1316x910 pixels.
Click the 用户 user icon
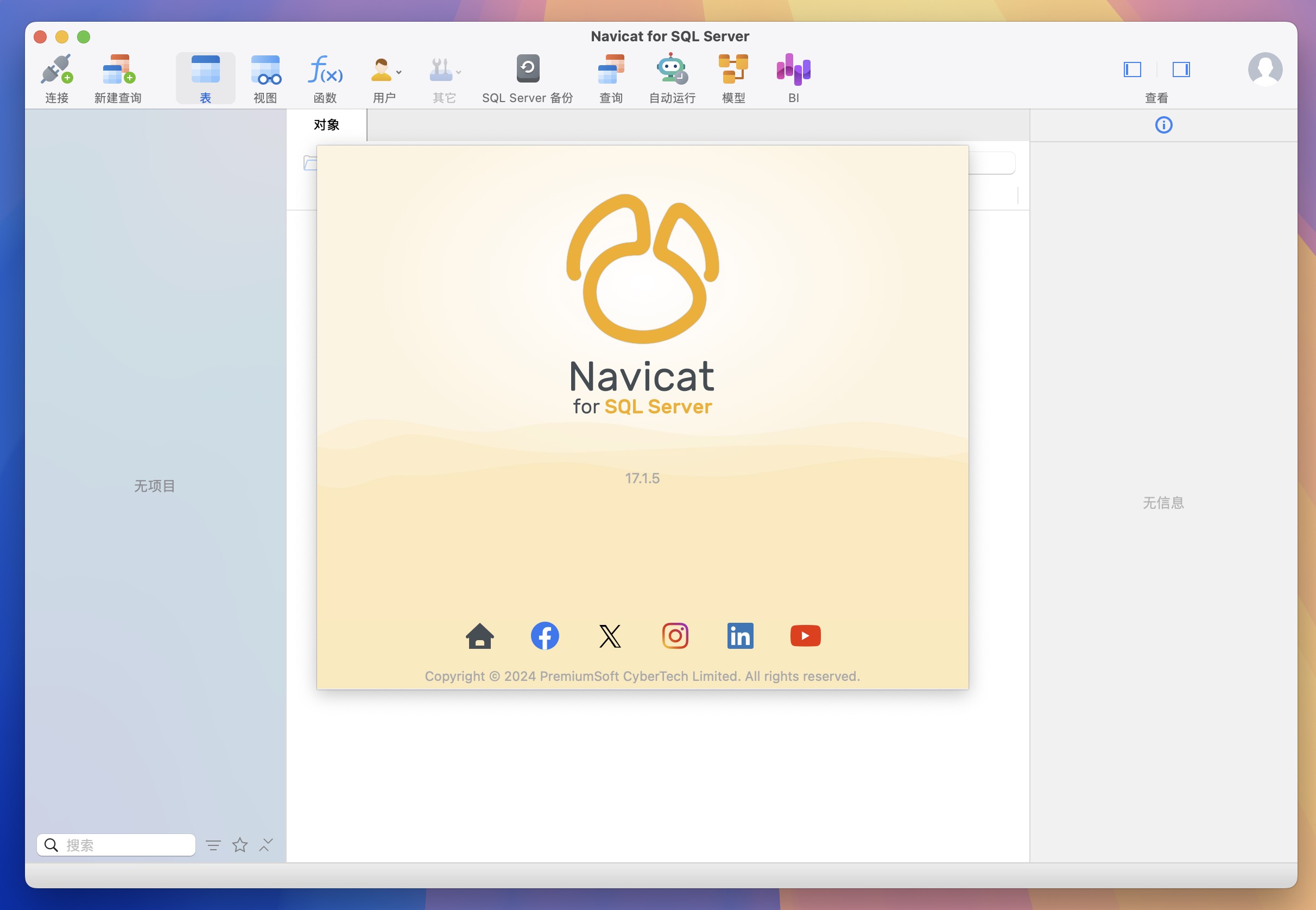[381, 69]
